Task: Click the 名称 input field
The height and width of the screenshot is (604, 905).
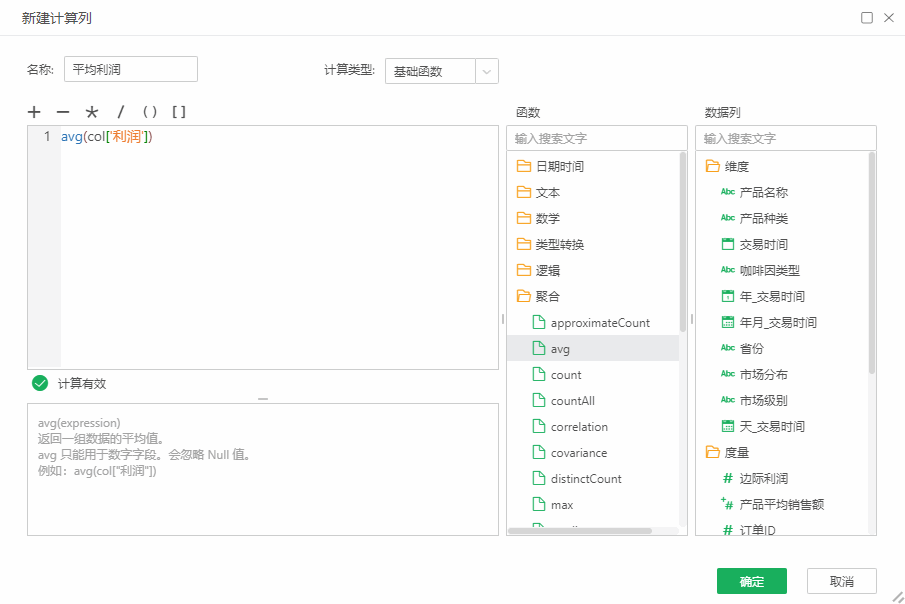Action: point(131,69)
